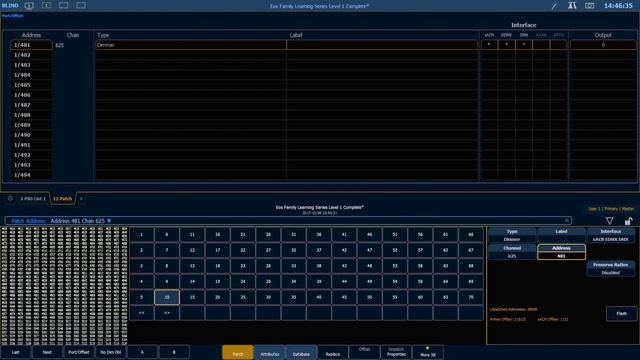Open the triangle display options menu
Viewport: 640px width, 360px height.
pos(609,221)
